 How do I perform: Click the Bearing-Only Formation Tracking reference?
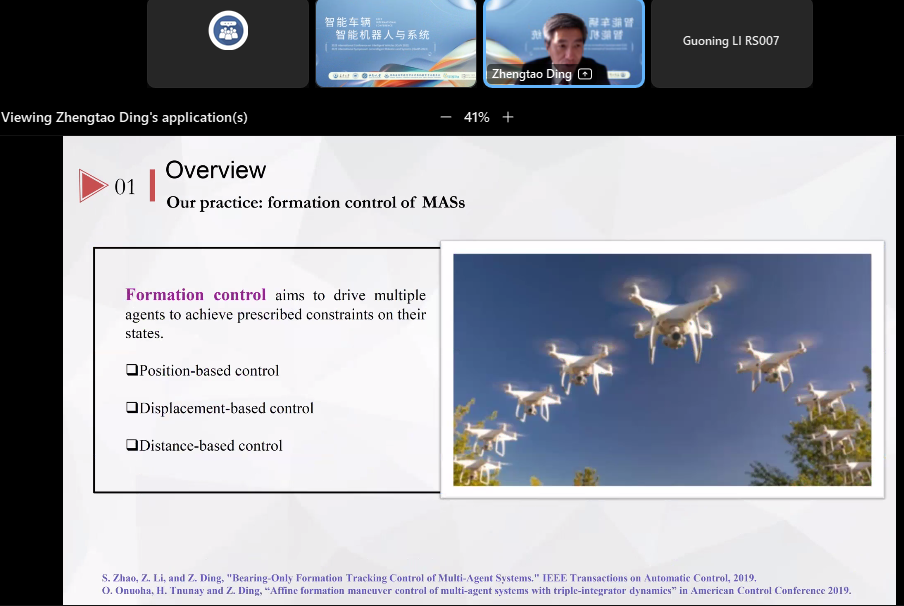[429, 578]
